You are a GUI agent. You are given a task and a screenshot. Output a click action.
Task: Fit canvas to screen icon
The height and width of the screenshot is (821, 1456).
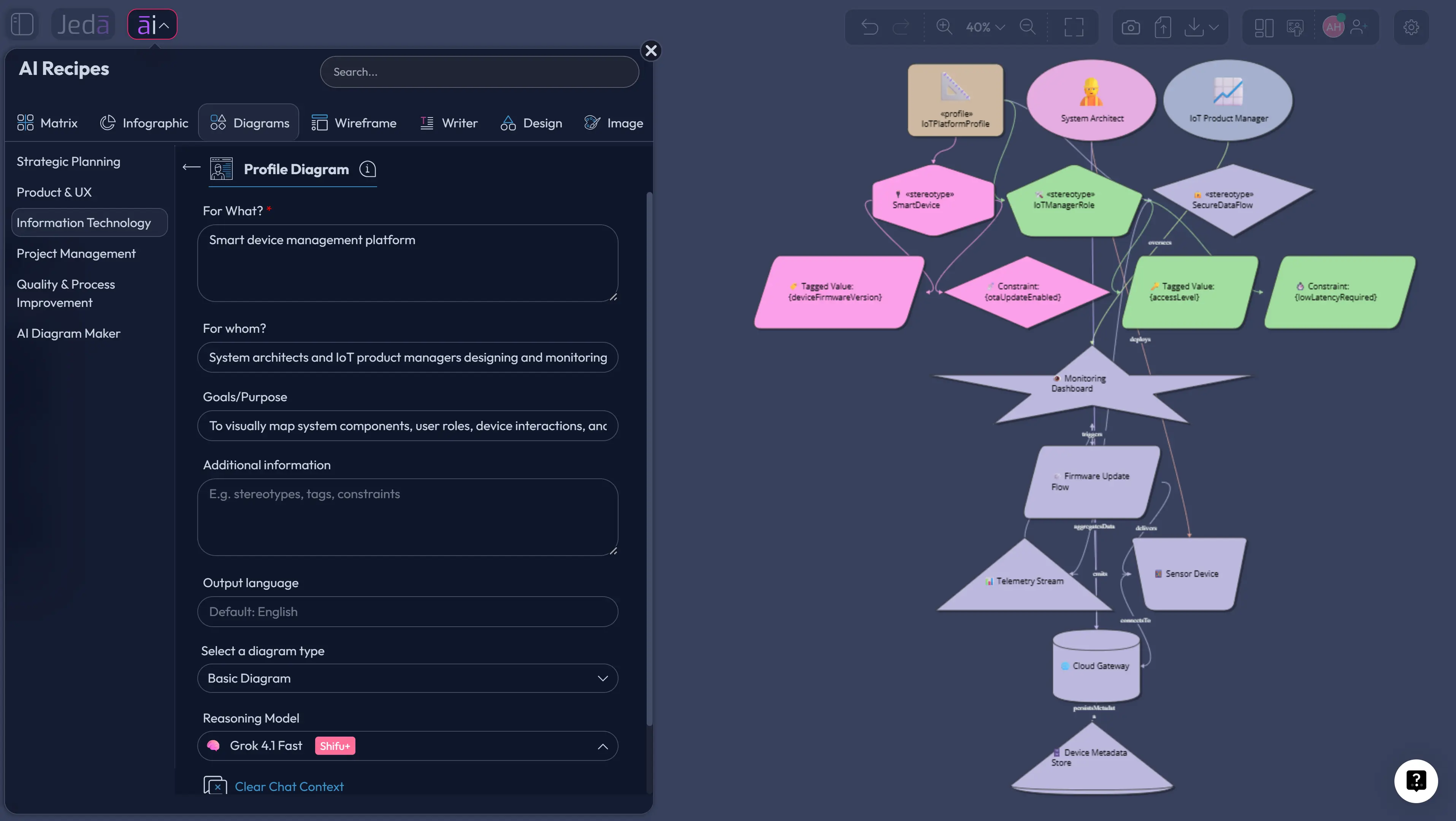pyautogui.click(x=1073, y=27)
